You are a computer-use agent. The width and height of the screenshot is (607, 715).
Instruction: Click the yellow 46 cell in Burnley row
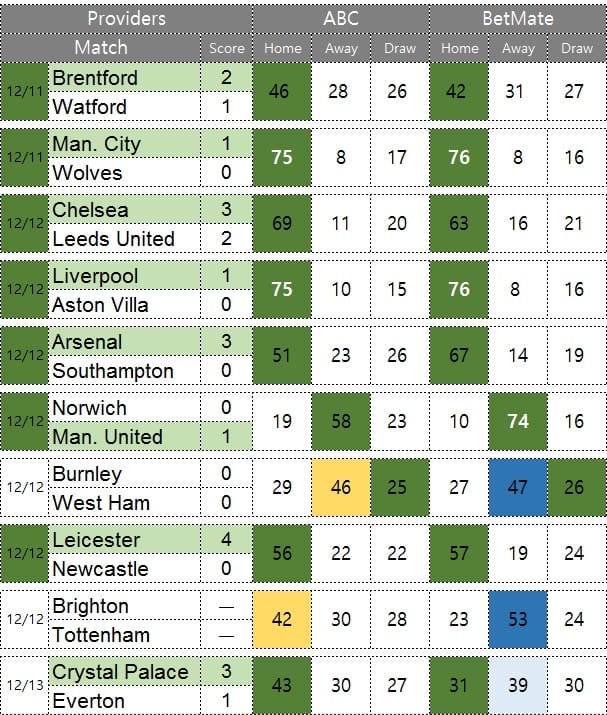(x=341, y=487)
